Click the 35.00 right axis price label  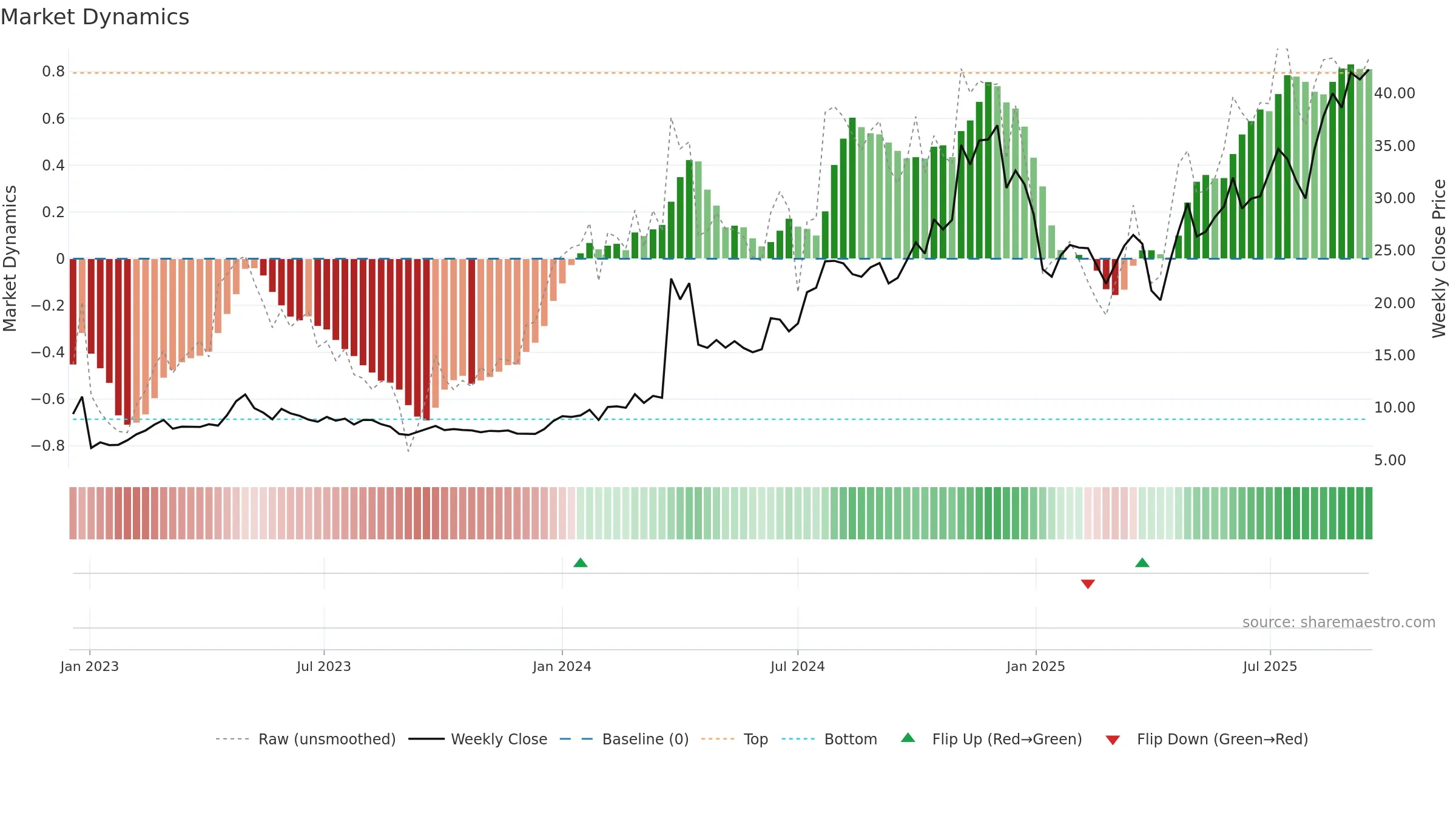pos(1395,146)
